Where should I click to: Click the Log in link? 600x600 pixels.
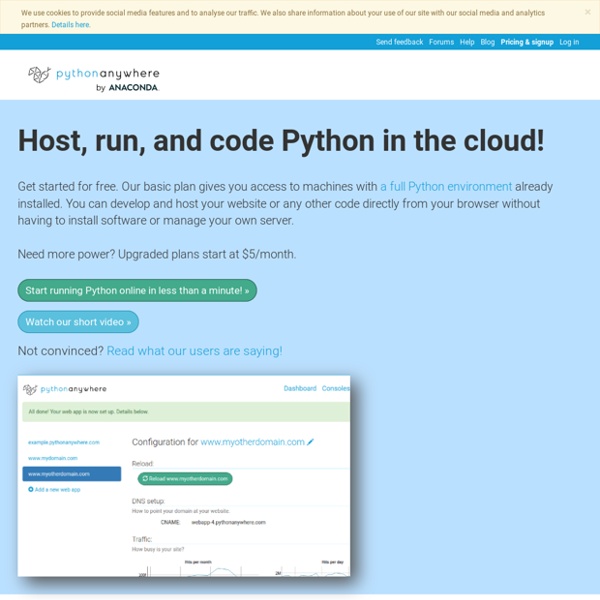(569, 42)
